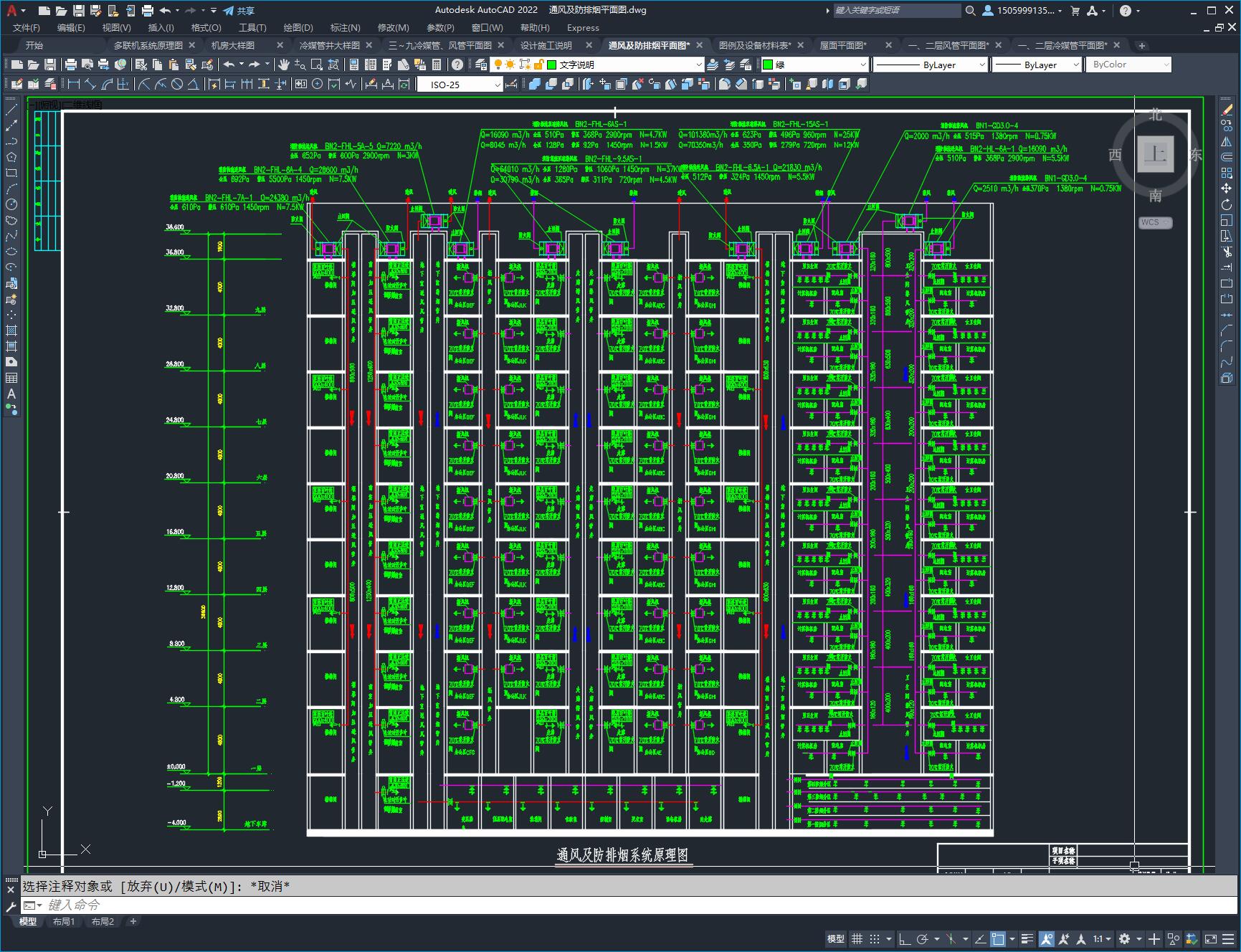
Task: Open the Help question mark in the standard toolbar
Action: pos(457,65)
